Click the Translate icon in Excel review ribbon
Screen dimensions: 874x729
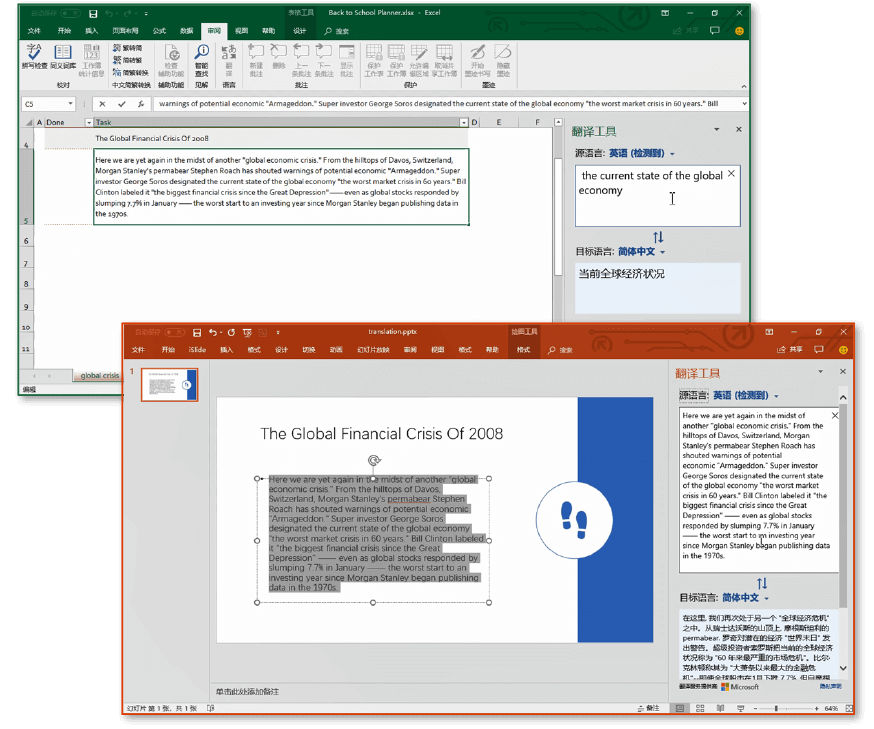pos(229,54)
